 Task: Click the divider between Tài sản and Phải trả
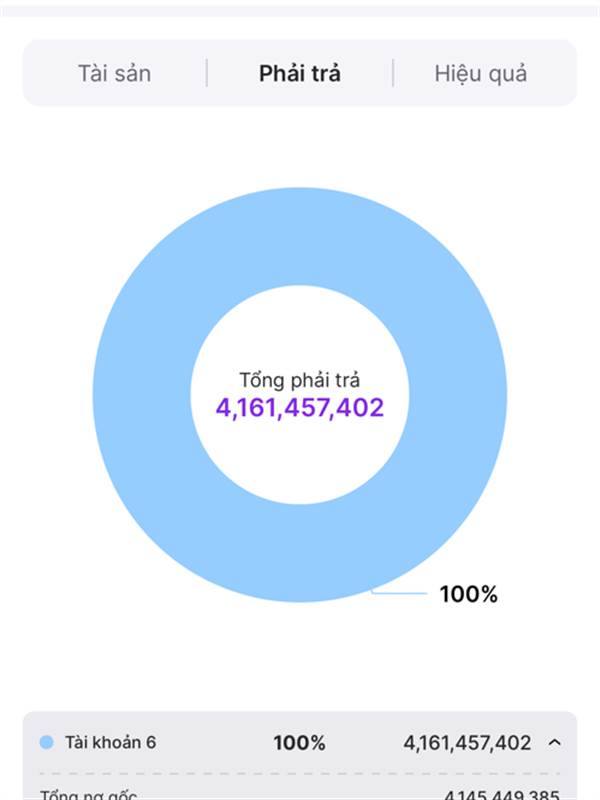coord(207,73)
